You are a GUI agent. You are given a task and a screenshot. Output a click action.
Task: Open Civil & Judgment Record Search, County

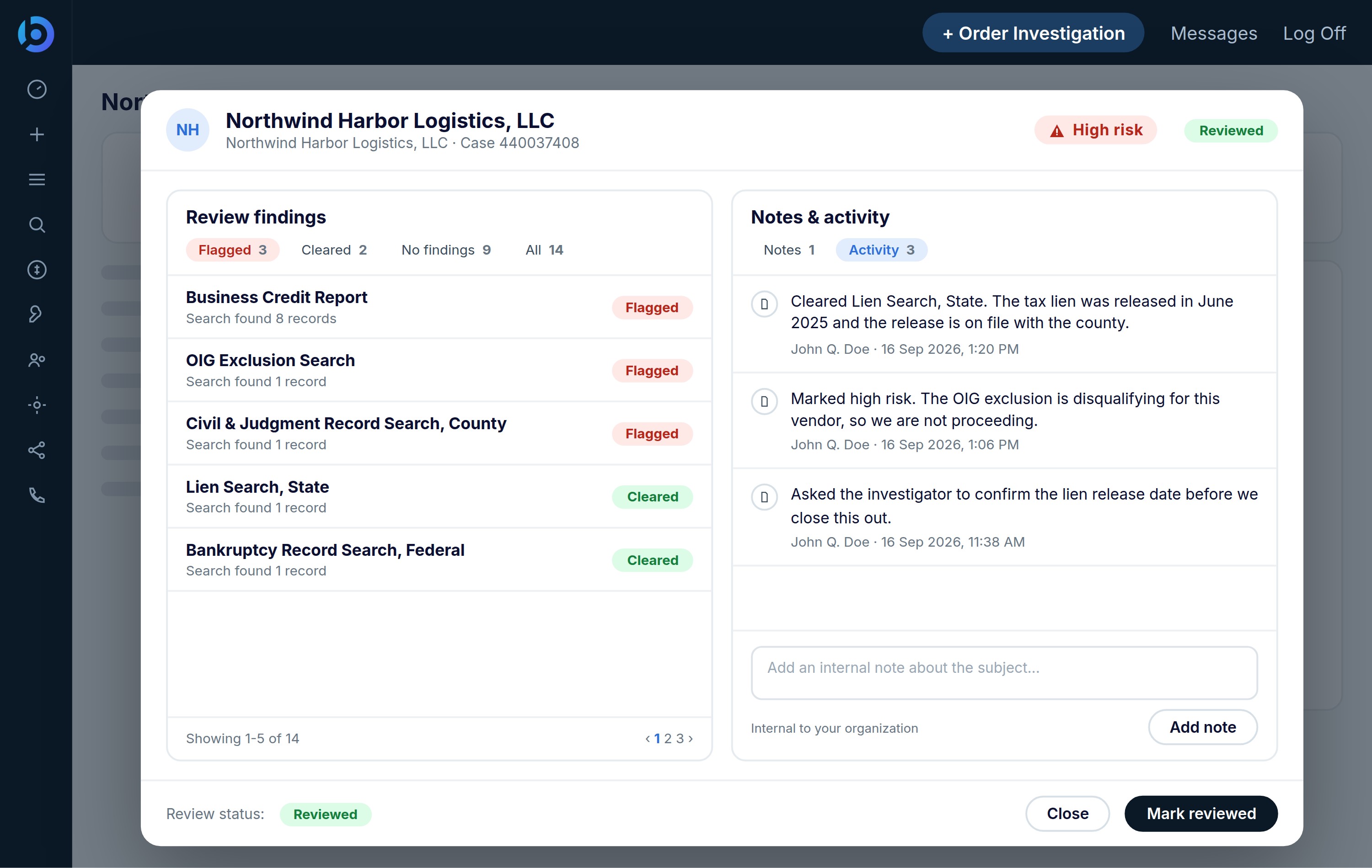[x=439, y=434]
